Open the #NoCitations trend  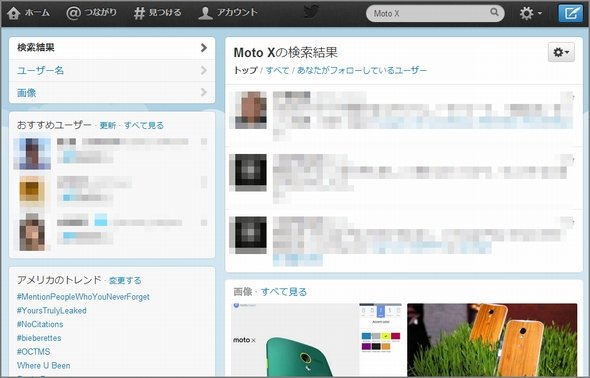[40, 324]
